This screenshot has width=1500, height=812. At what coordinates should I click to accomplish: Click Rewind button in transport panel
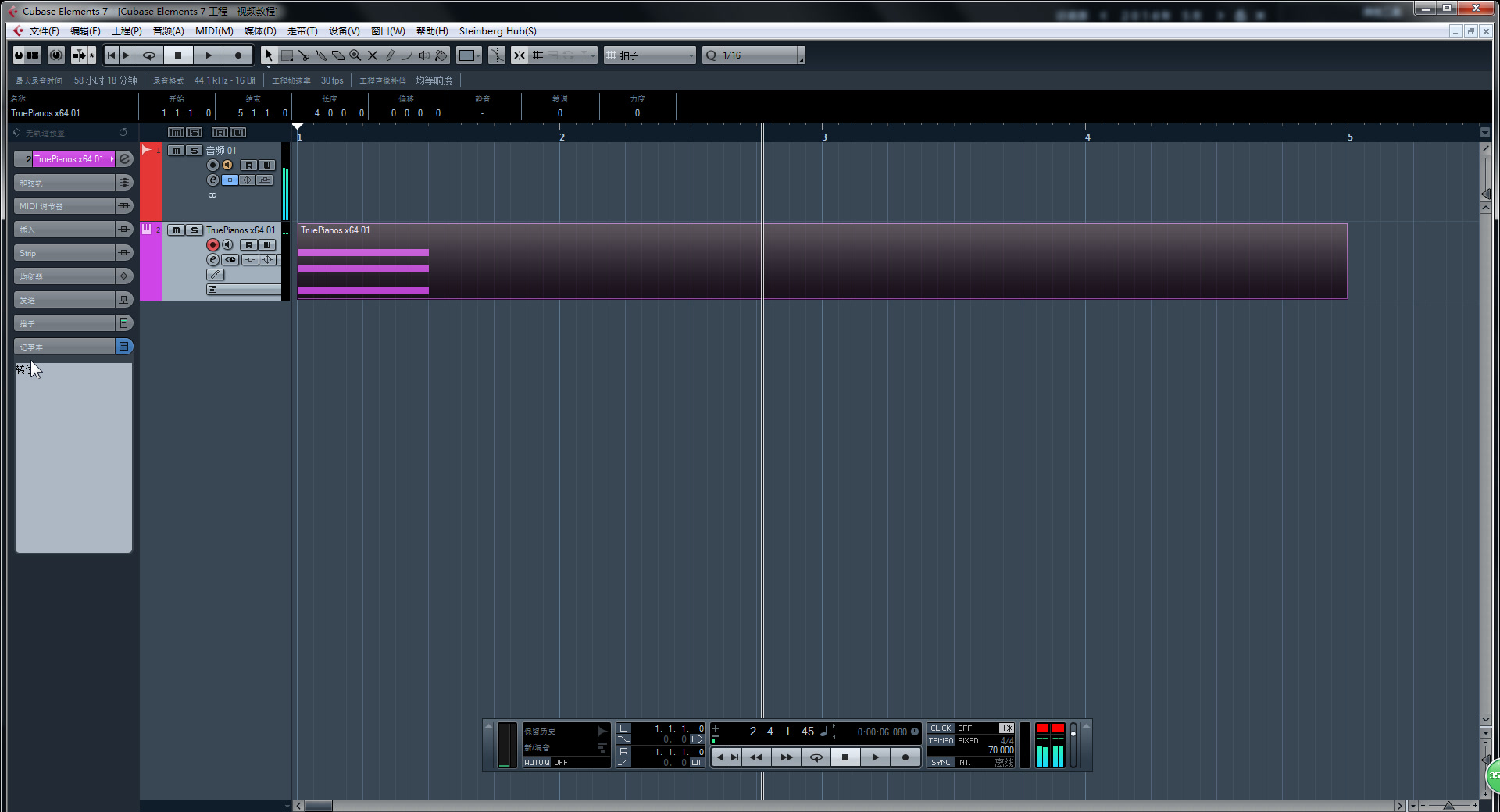coord(755,757)
